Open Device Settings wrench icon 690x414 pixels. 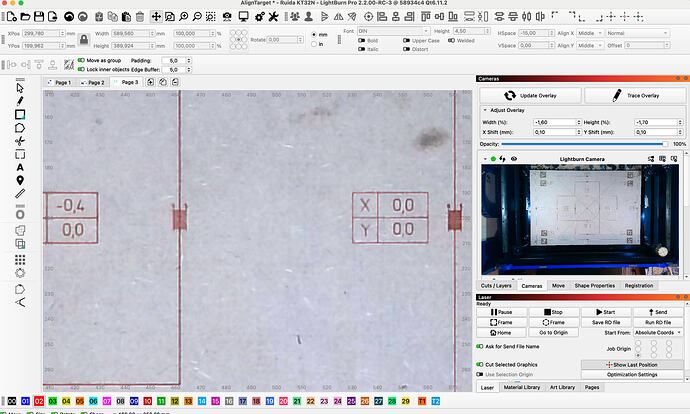273,17
